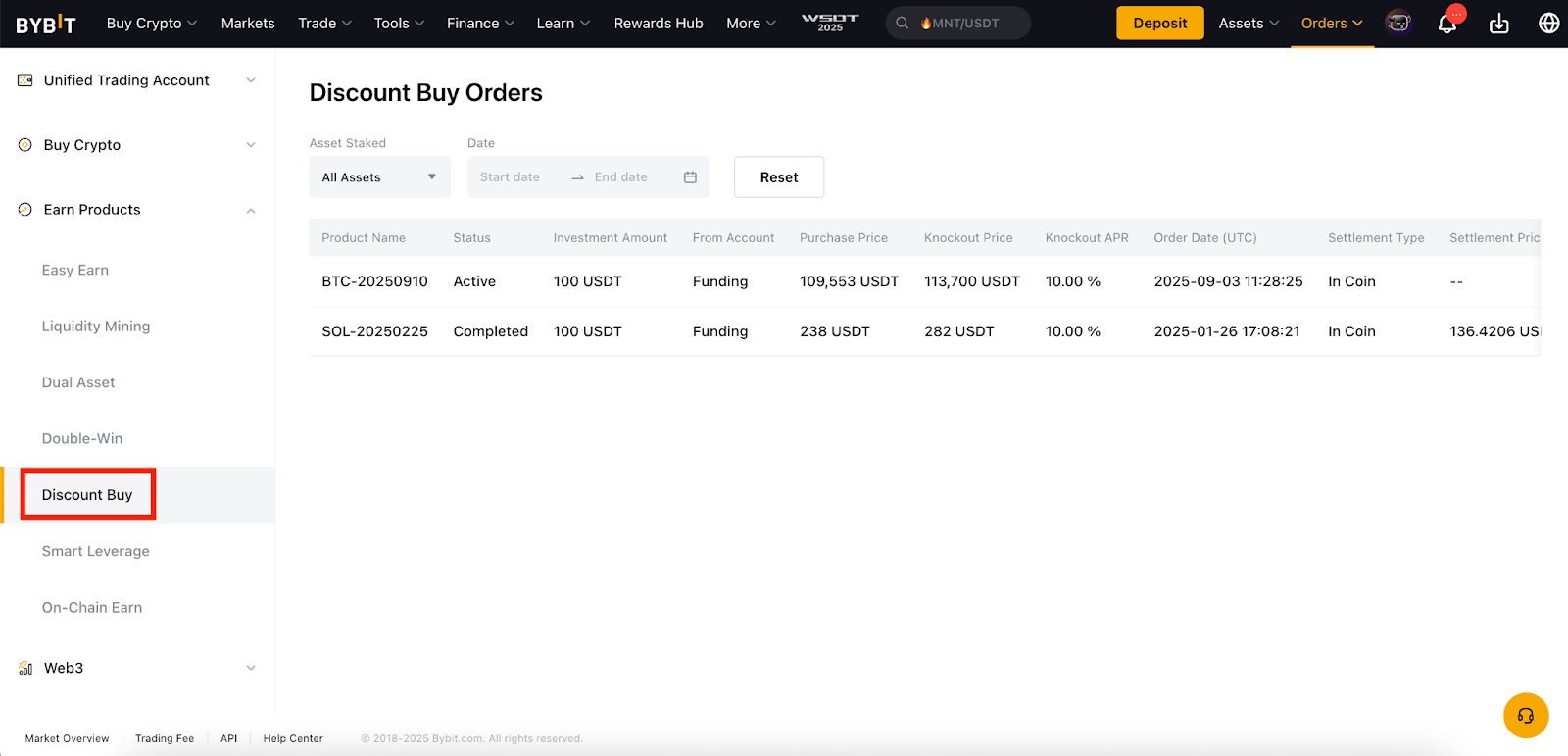Open the customer support headset chat

[x=1526, y=716]
